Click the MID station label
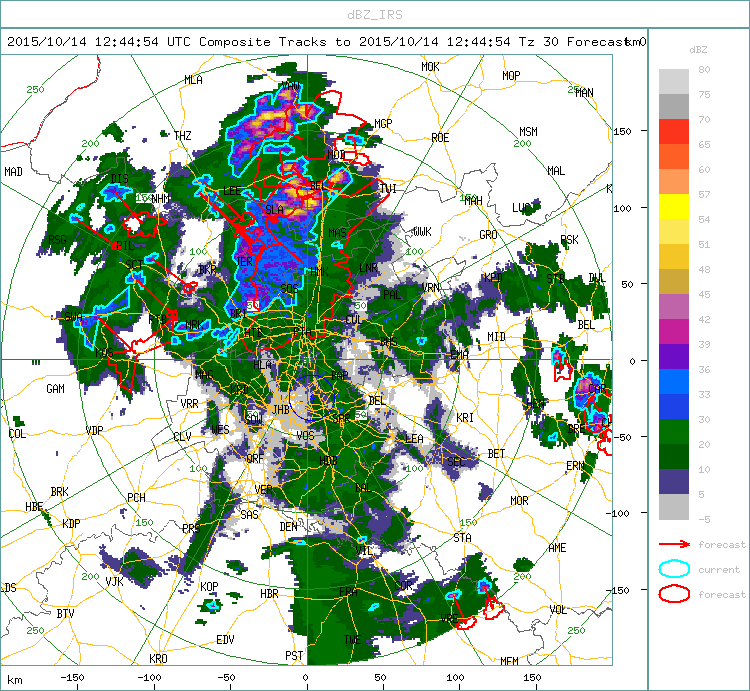 coord(496,337)
